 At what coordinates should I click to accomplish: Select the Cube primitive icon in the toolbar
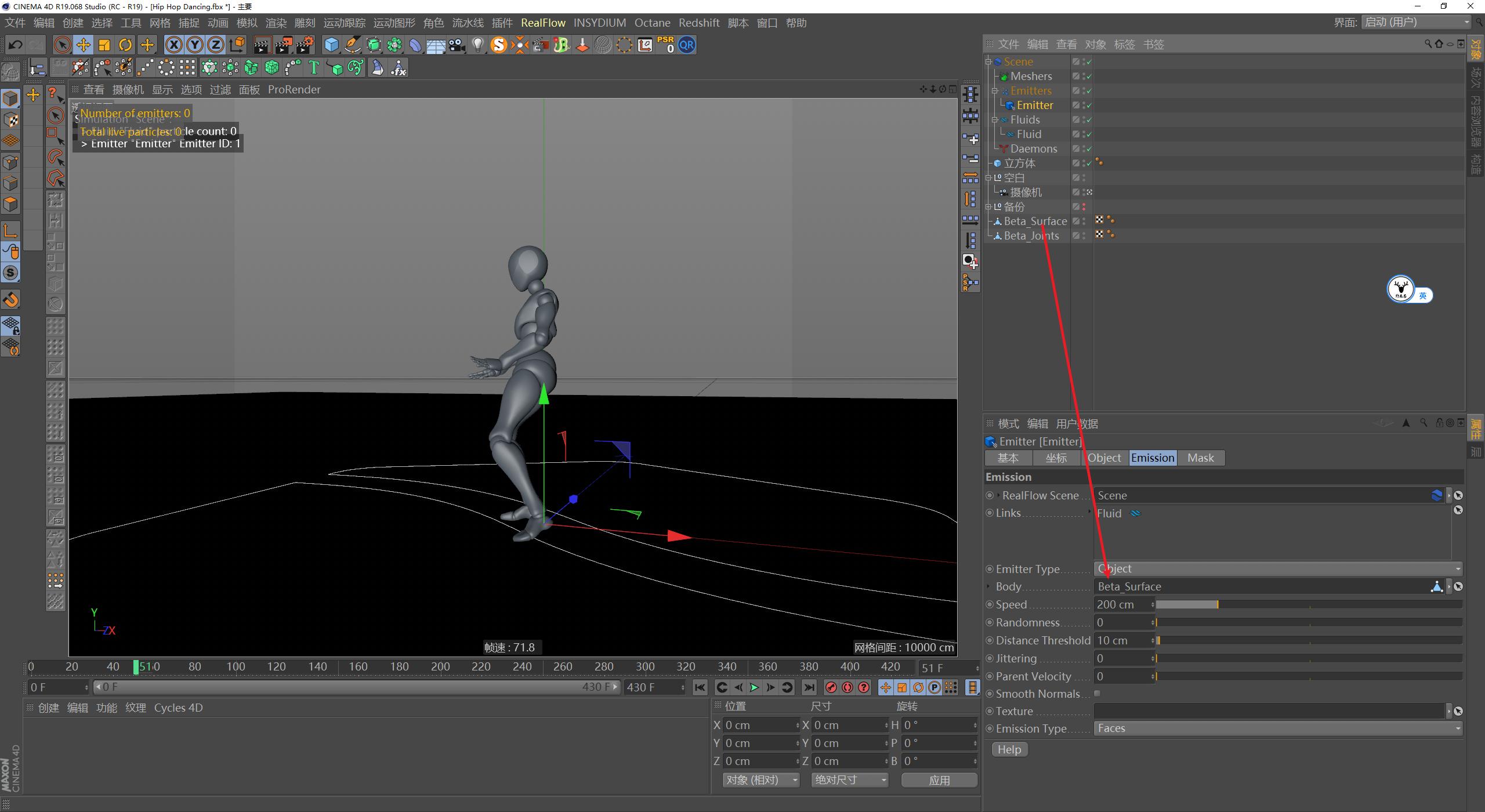pyautogui.click(x=331, y=45)
